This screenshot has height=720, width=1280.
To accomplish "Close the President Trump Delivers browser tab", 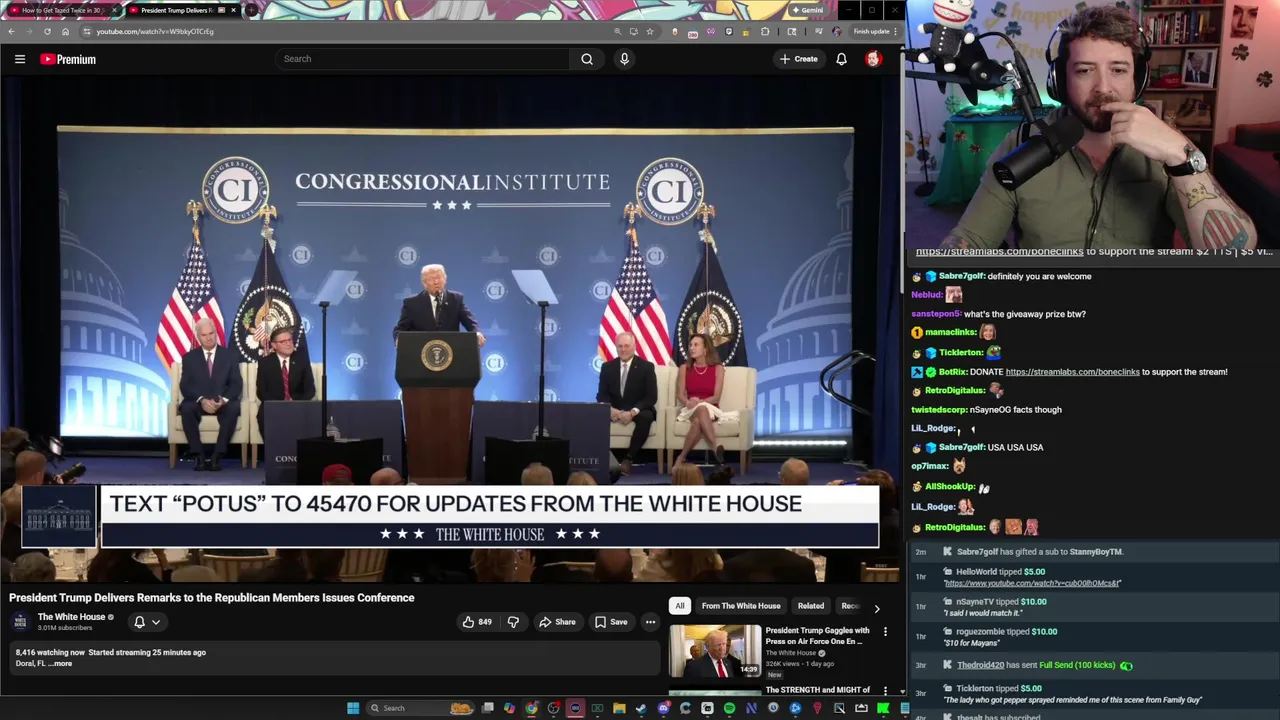I will click(x=233, y=10).
